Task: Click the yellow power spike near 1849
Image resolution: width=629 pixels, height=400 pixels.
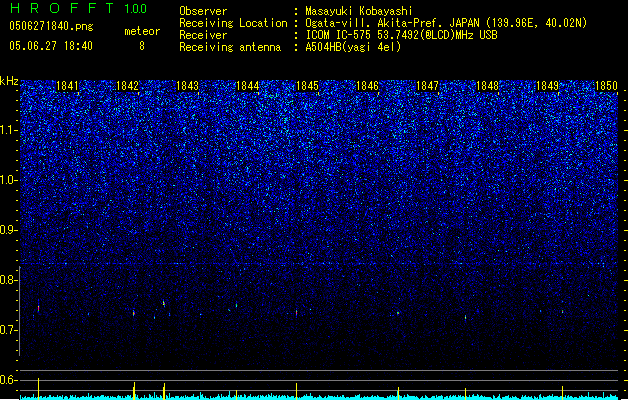Action: (562, 392)
